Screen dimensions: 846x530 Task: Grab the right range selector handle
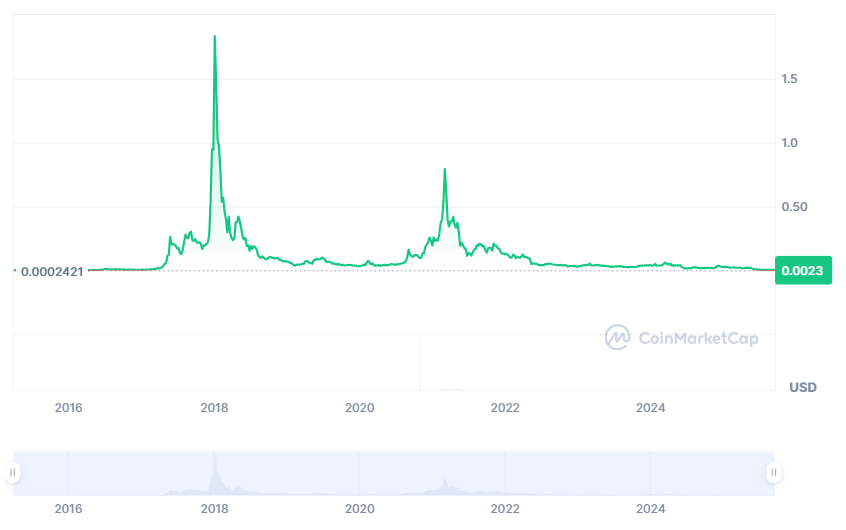[772, 472]
